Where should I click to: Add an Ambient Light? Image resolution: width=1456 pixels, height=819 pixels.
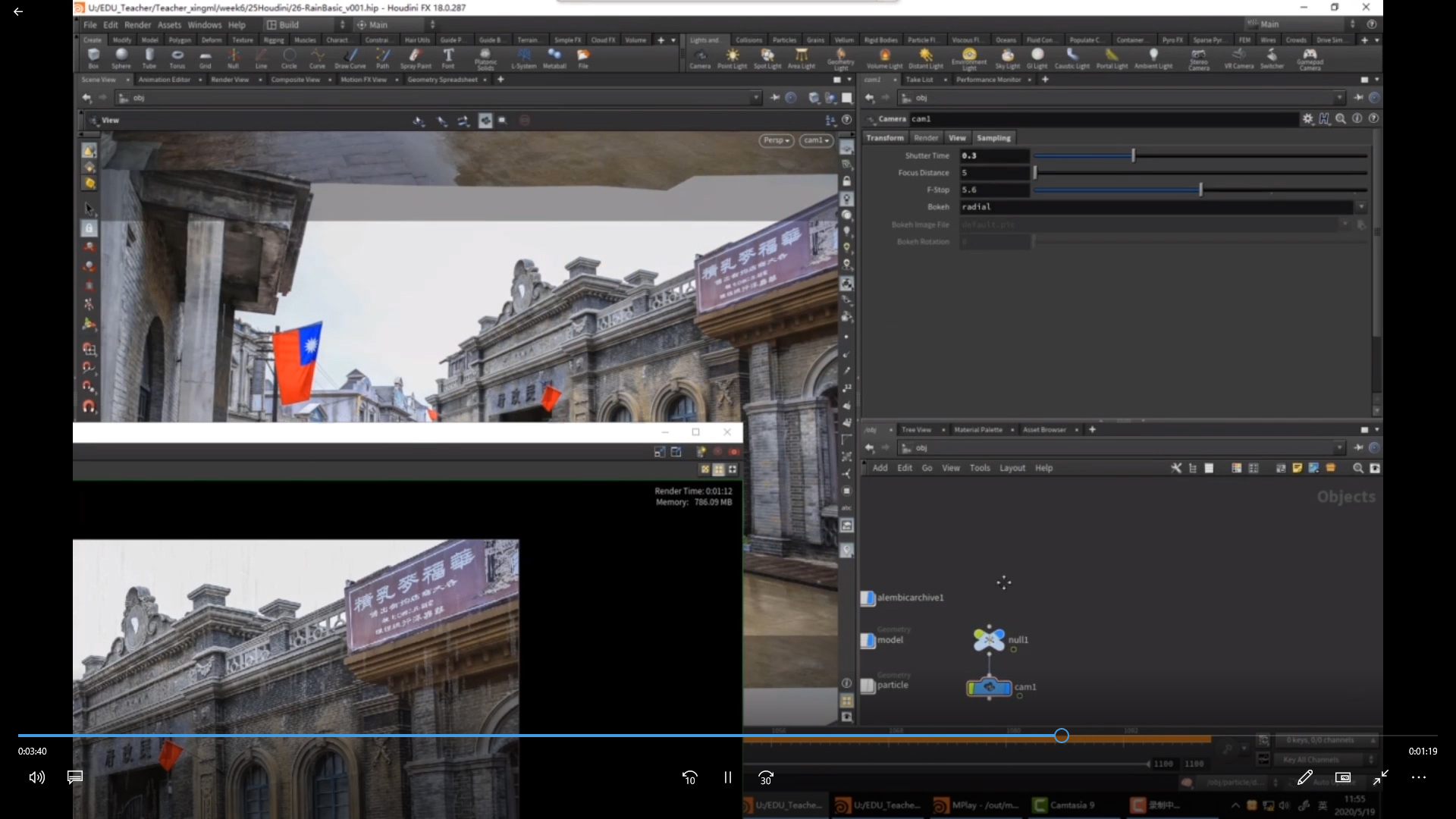[x=1153, y=58]
